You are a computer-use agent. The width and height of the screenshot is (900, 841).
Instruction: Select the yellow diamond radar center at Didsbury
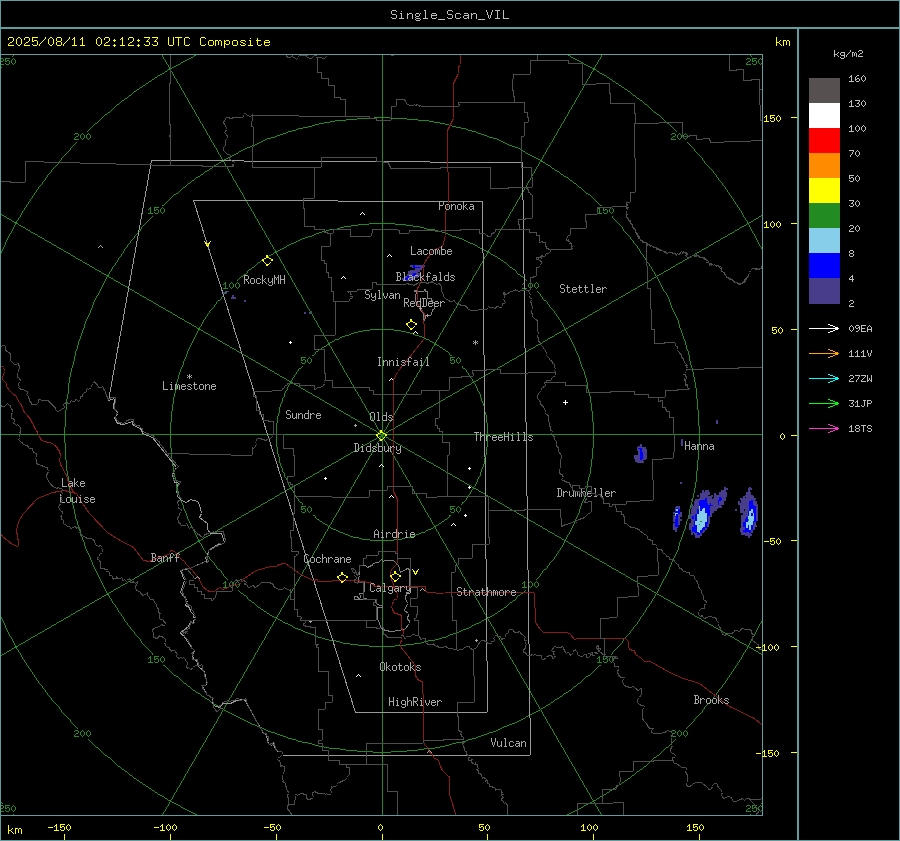tap(381, 436)
